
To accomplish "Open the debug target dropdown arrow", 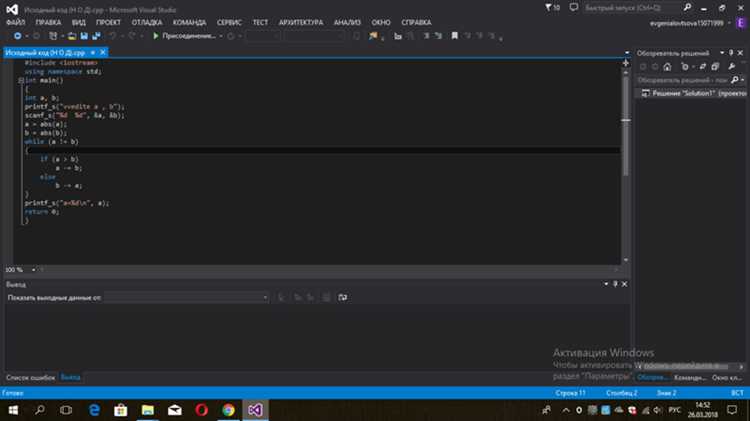I will click(x=221, y=36).
